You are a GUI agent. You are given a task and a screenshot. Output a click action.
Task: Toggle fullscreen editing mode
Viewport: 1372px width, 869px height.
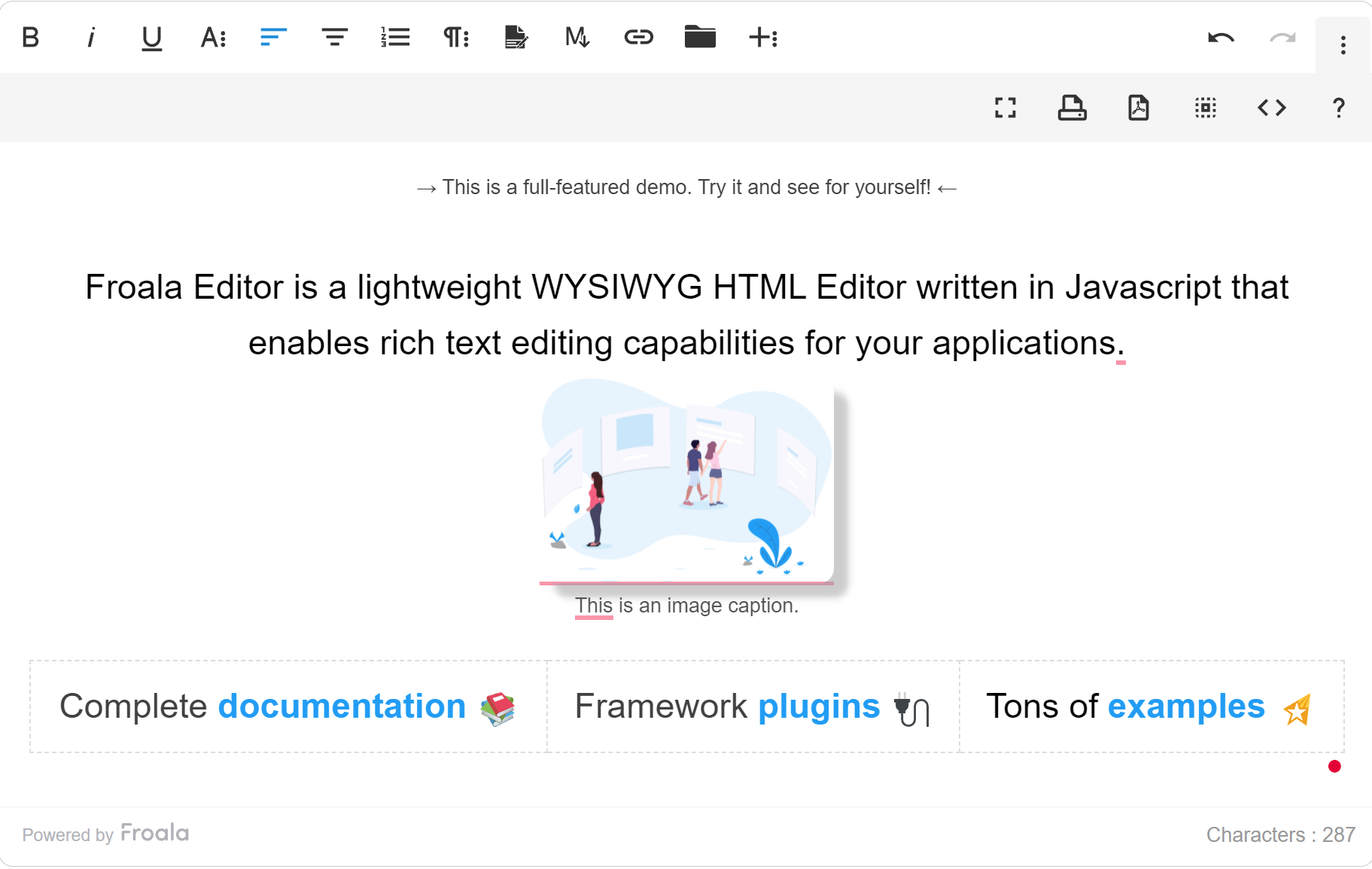1005,108
